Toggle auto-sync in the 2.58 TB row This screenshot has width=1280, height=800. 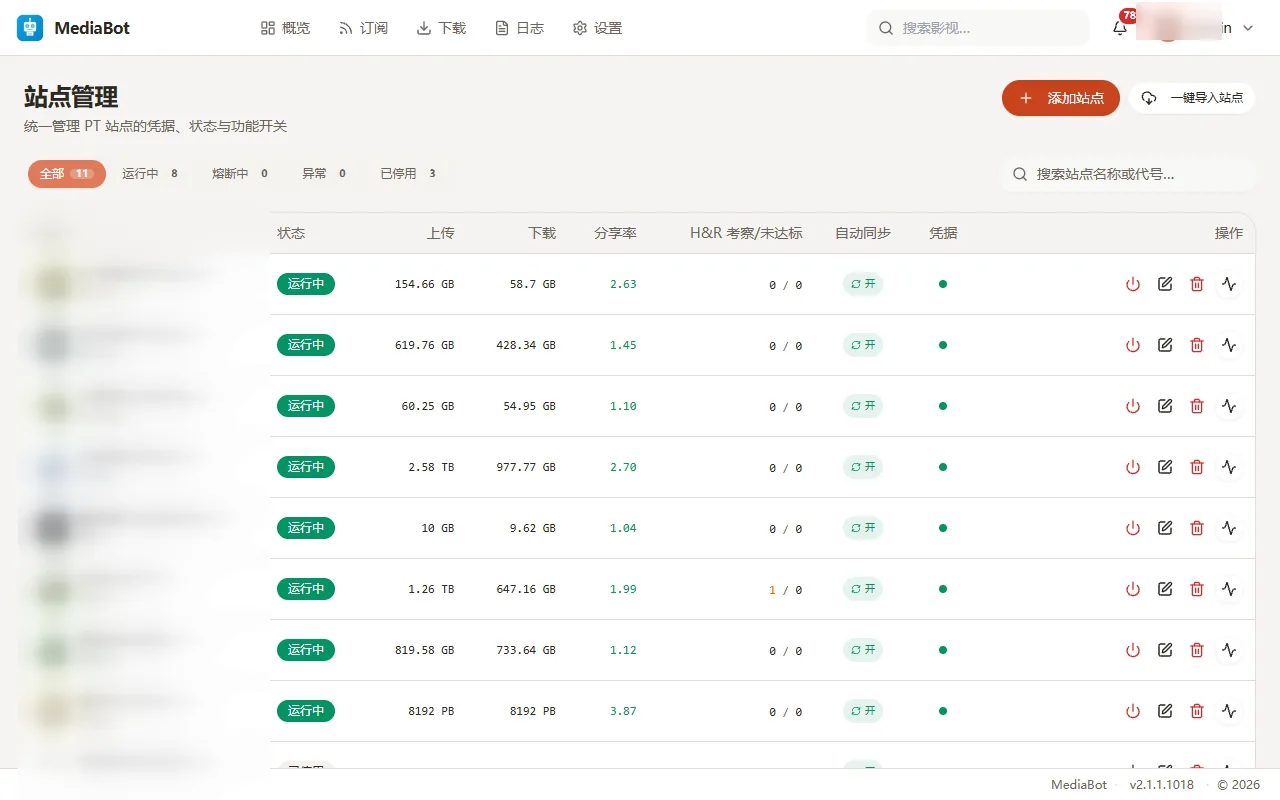coord(863,467)
